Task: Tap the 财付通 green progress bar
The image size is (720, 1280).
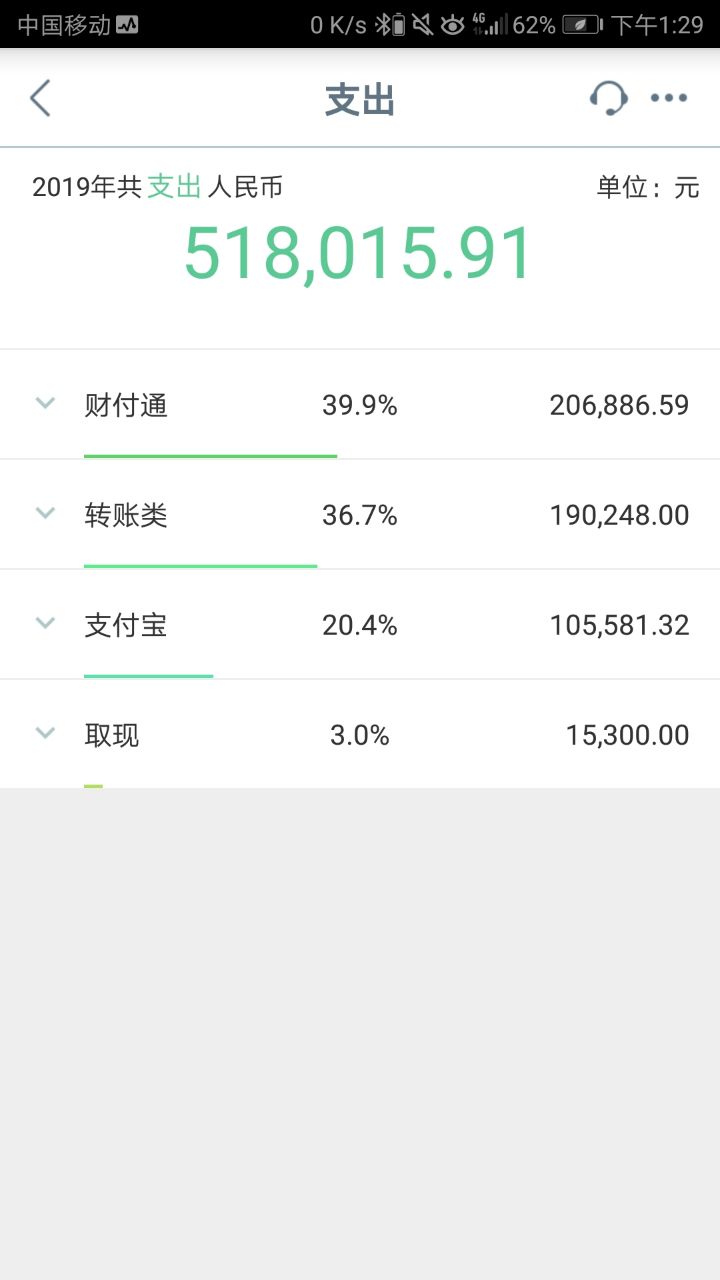Action: point(210,456)
